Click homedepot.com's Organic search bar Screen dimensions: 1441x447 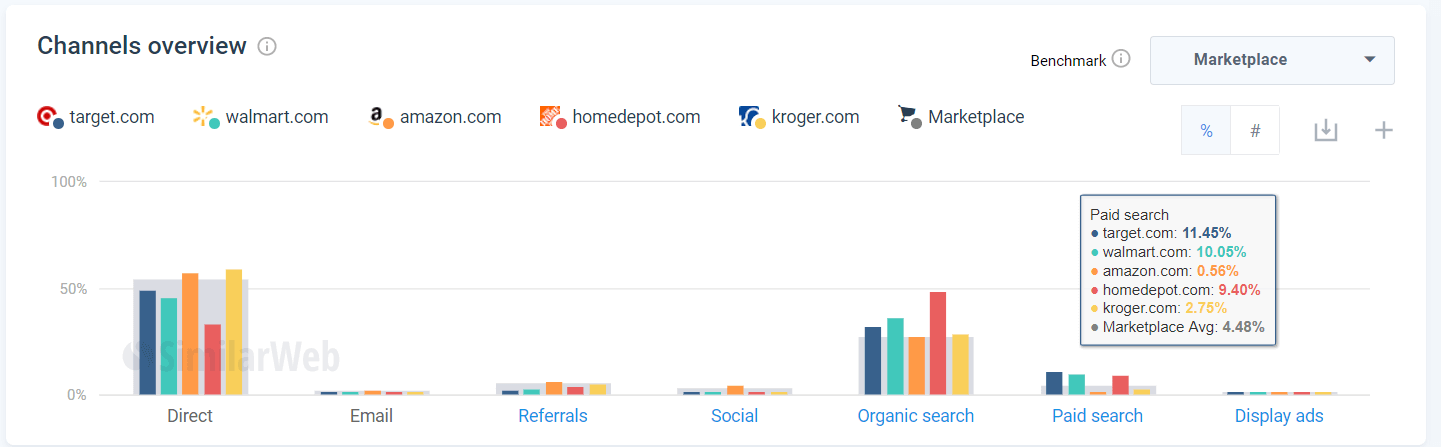(938, 343)
